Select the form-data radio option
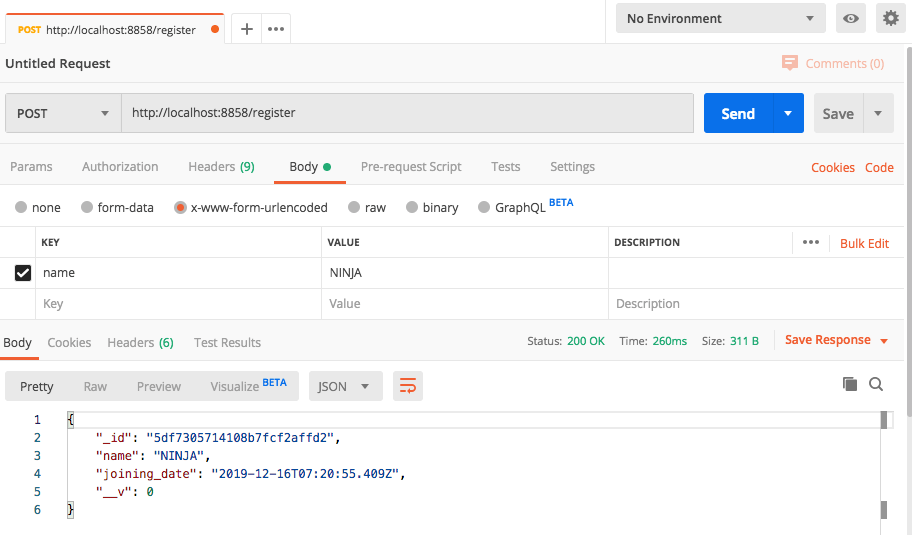 pos(87,208)
